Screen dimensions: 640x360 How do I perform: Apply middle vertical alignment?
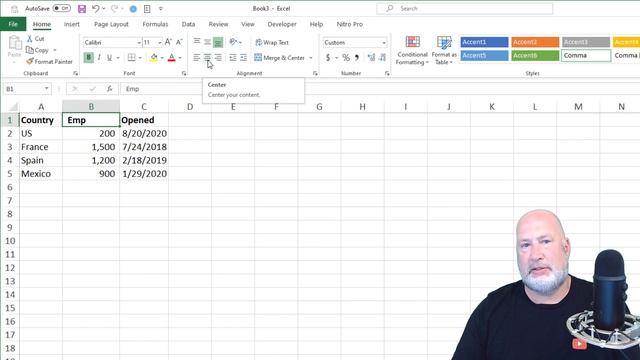click(x=207, y=42)
